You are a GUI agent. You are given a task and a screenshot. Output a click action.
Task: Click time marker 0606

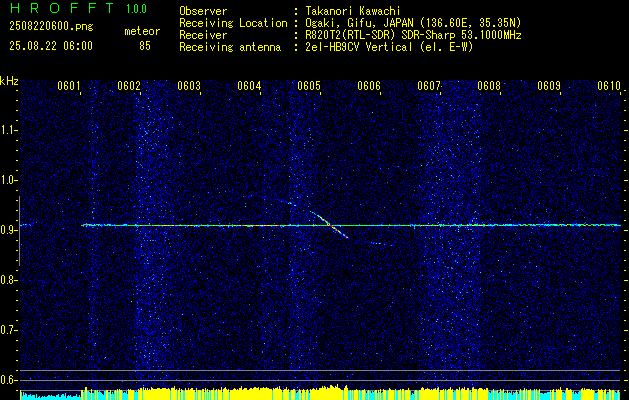[x=369, y=85]
